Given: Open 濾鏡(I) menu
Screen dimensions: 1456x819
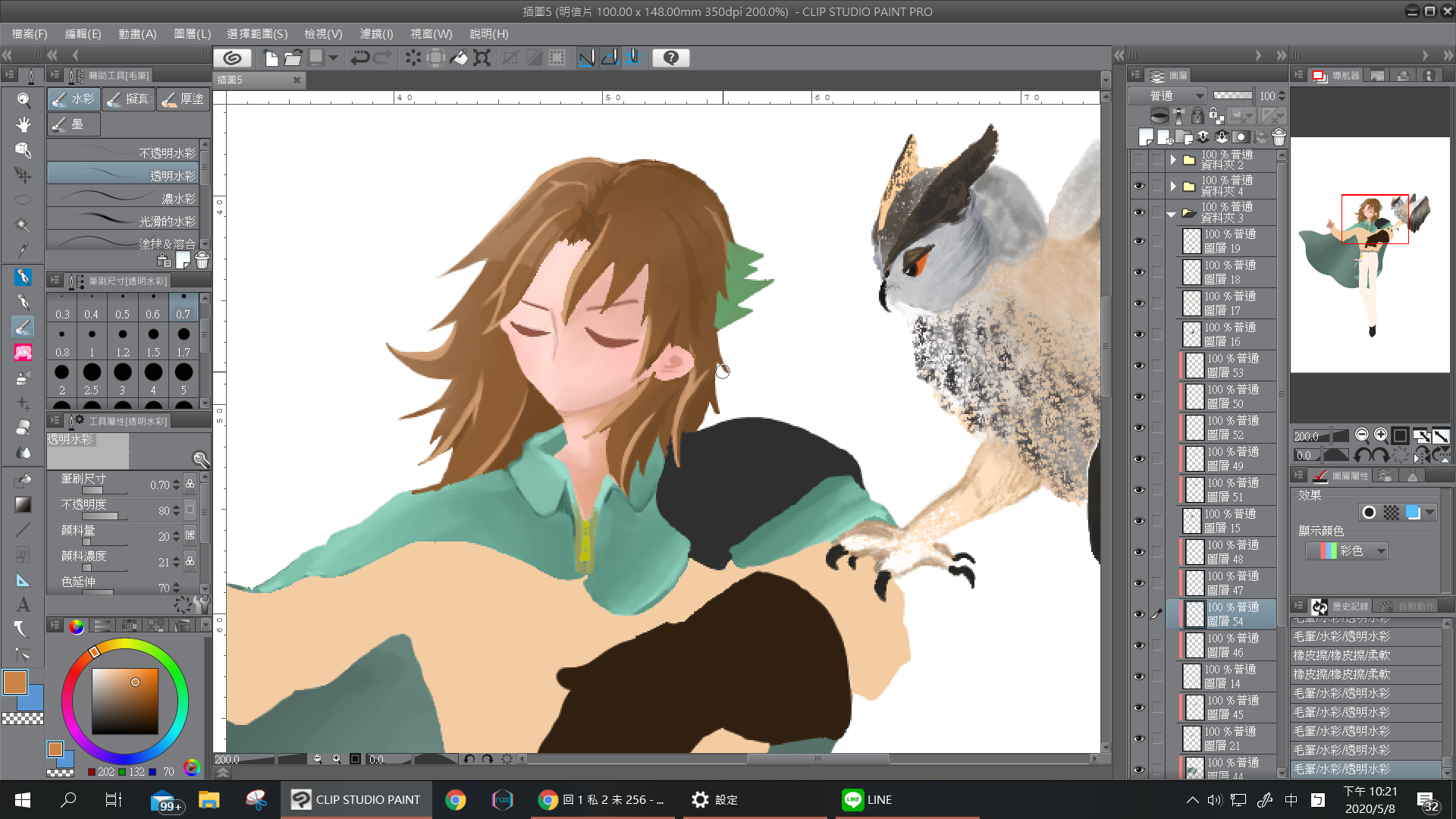Looking at the screenshot, I should (x=376, y=34).
